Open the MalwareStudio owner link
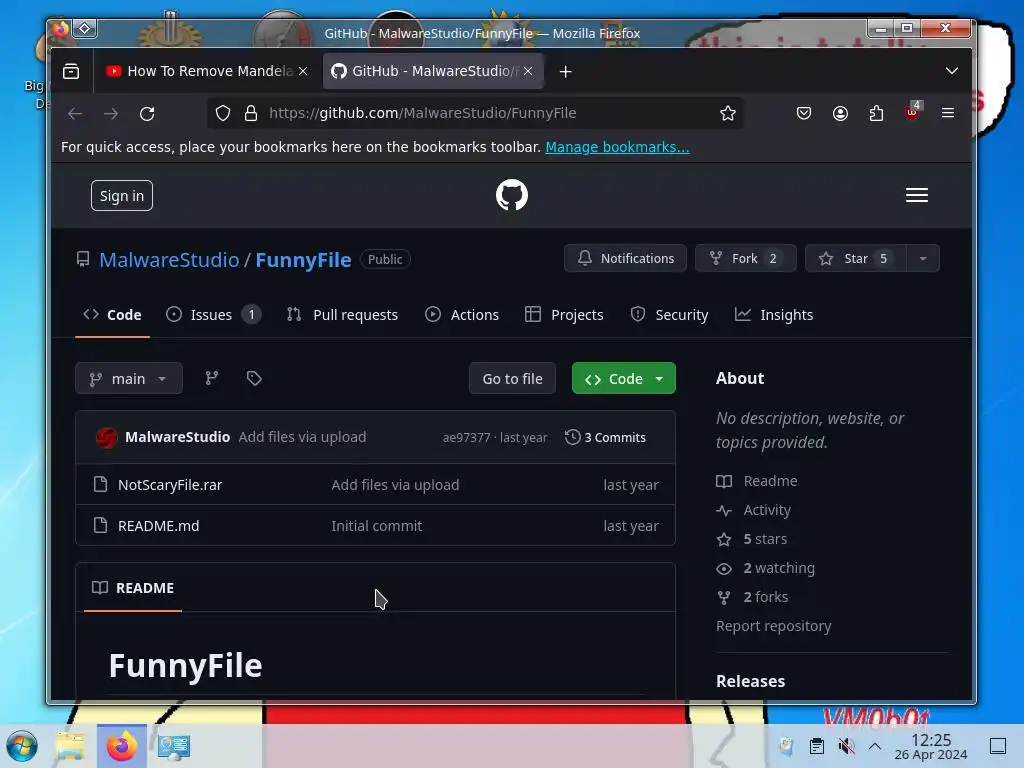This screenshot has width=1024, height=768. 169,260
